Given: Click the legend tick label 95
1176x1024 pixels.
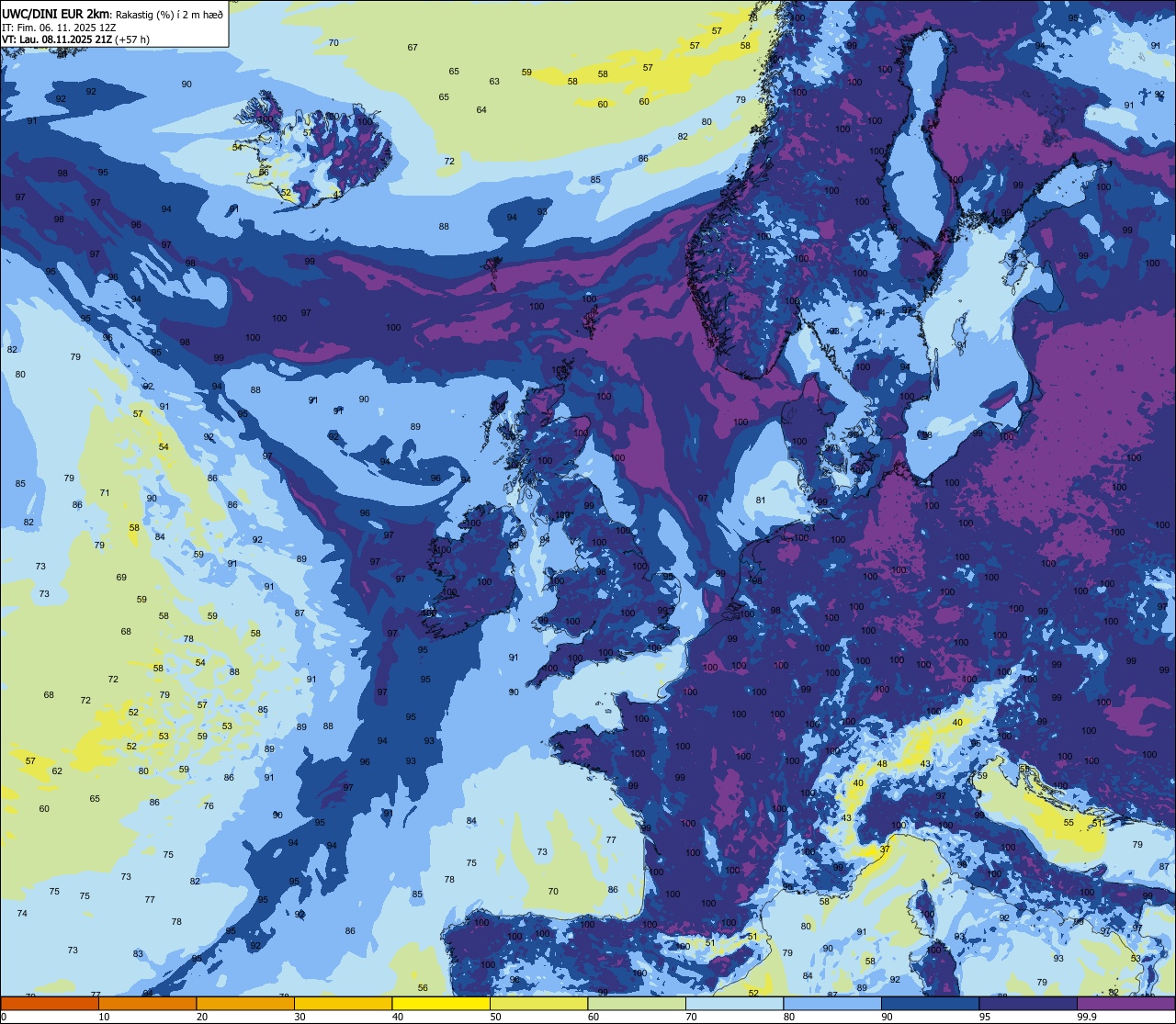Looking at the screenshot, I should tap(984, 1017).
